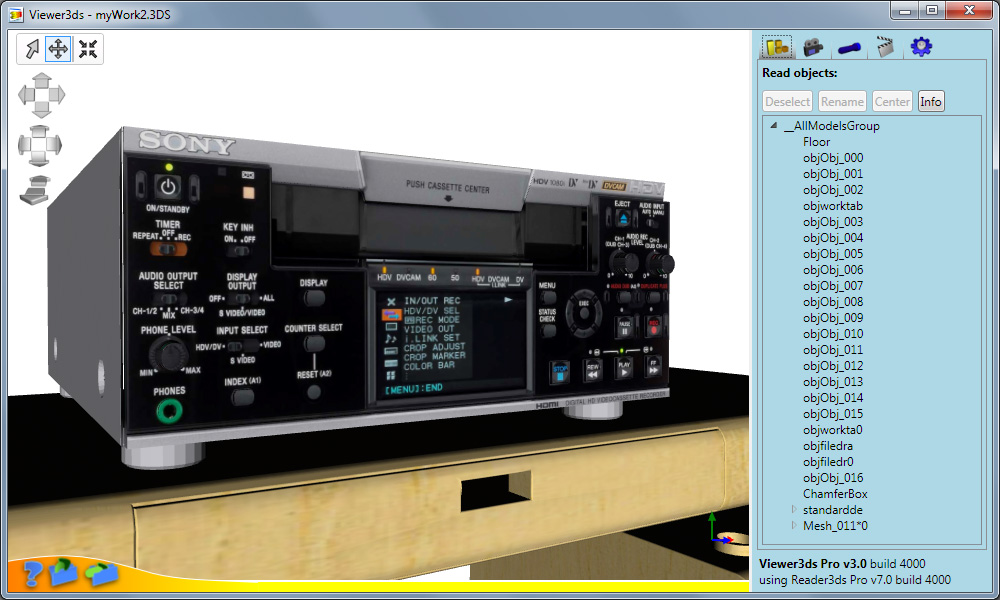
Task: Click the blue question mark help icon
Action: 32,572
